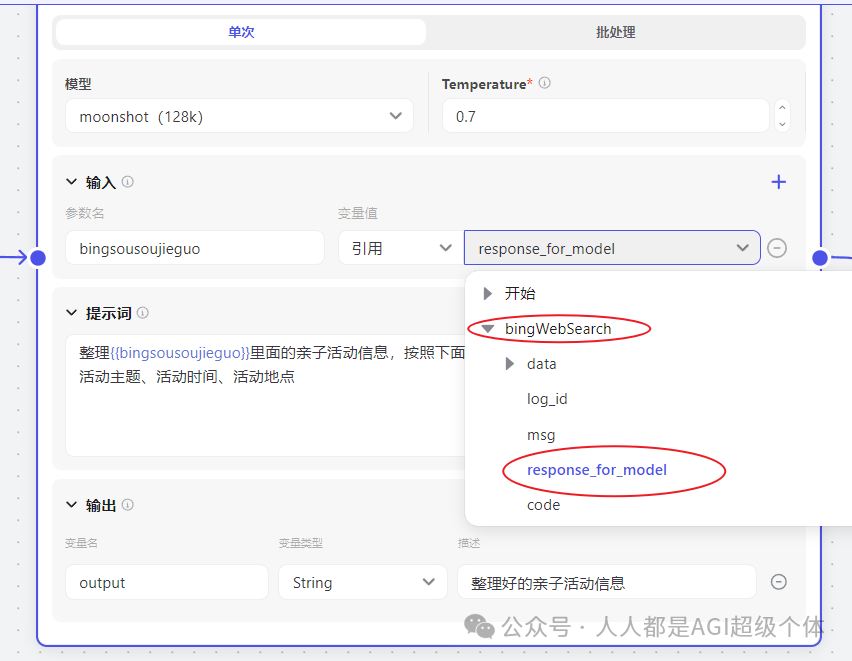Click the Temperature info icon
This screenshot has height=661, width=852.
[544, 83]
